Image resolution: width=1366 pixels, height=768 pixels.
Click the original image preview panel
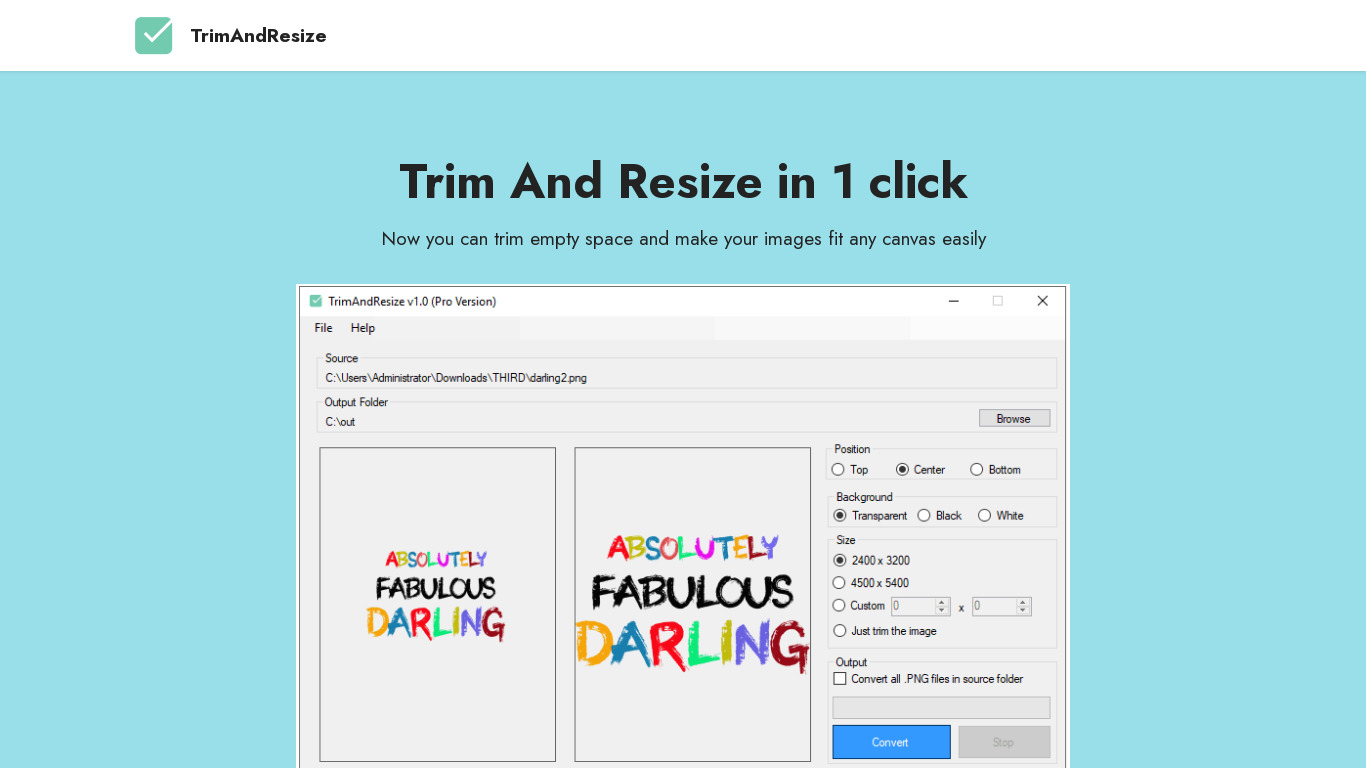point(438,604)
